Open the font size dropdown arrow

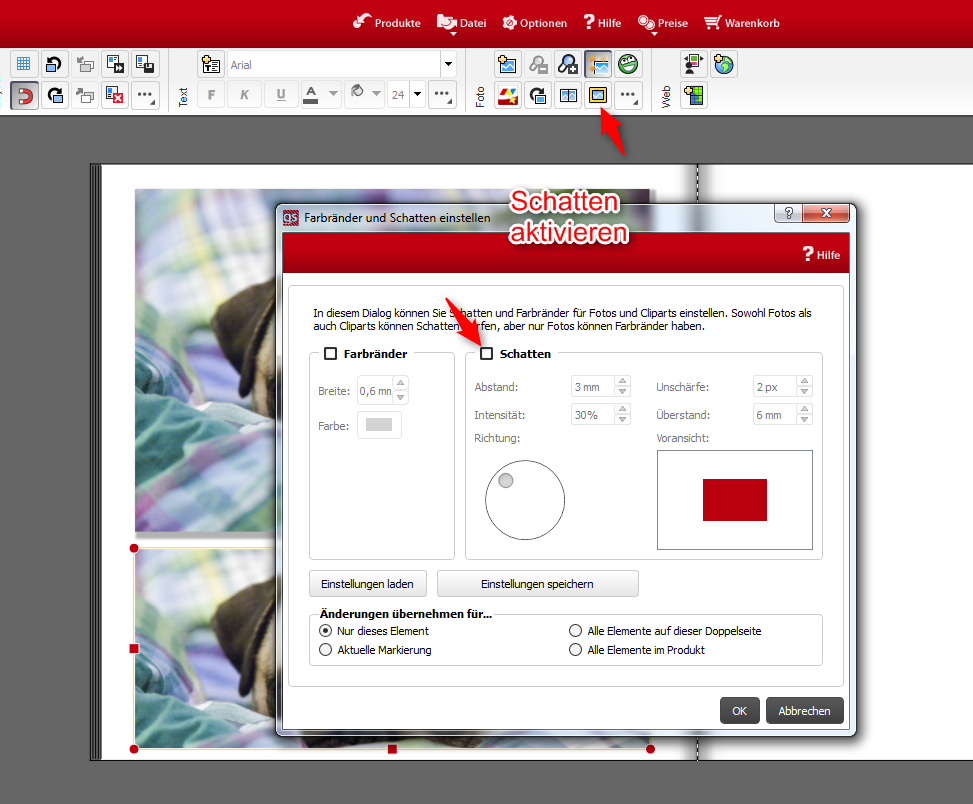(x=417, y=95)
